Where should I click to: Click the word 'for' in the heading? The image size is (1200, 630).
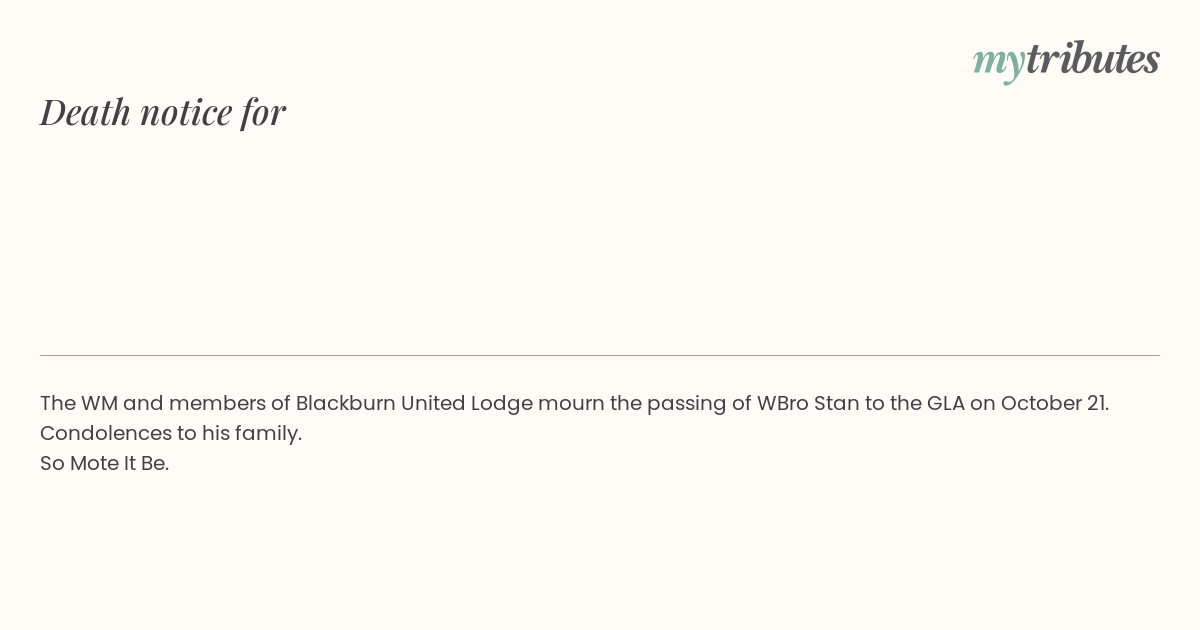tap(263, 112)
